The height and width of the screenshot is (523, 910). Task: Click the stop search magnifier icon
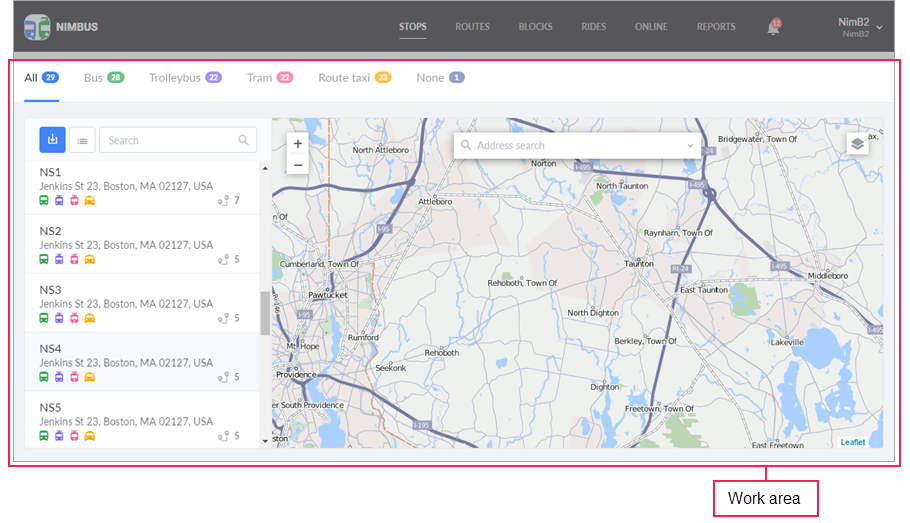pos(244,141)
